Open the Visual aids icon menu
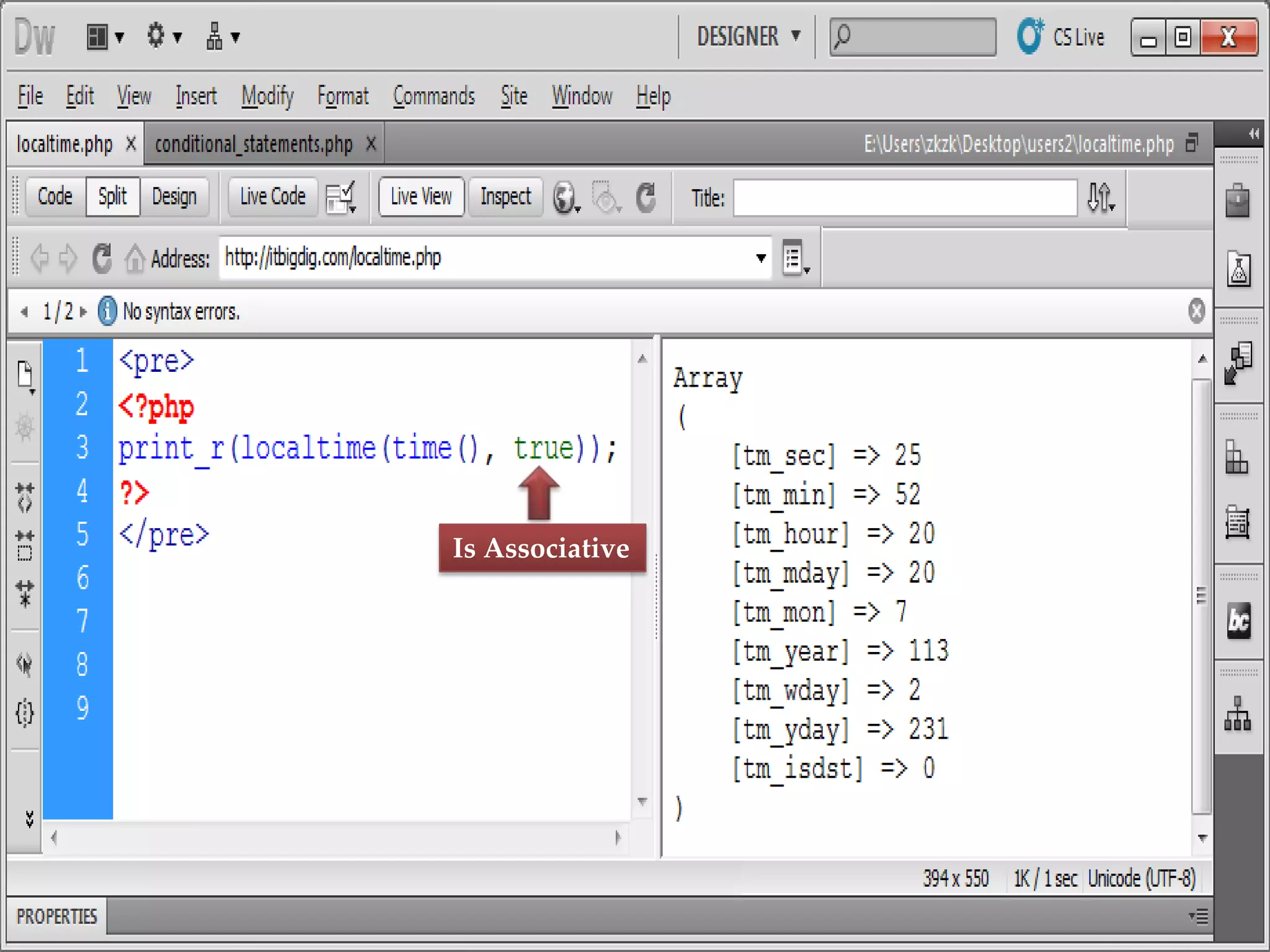The image size is (1270, 952). (606, 198)
